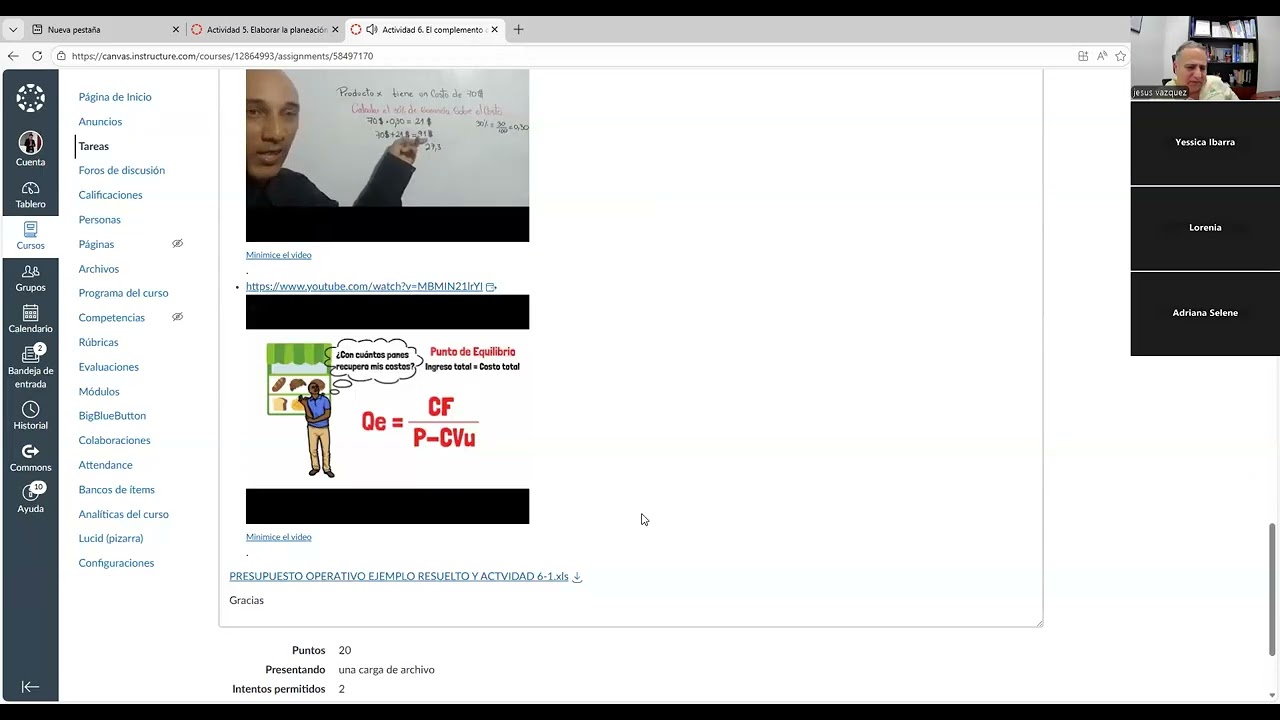The height and width of the screenshot is (720, 1280).
Task: Open Historial in global navigation
Action: (30, 416)
